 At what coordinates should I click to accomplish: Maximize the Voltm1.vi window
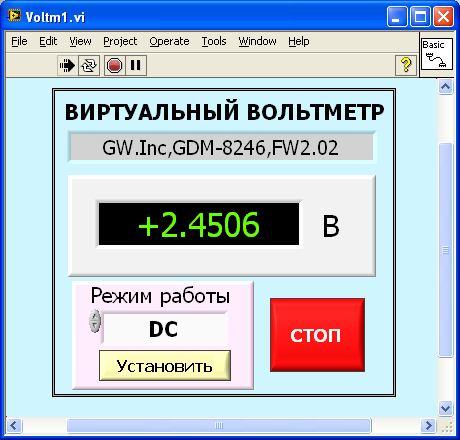420,16
